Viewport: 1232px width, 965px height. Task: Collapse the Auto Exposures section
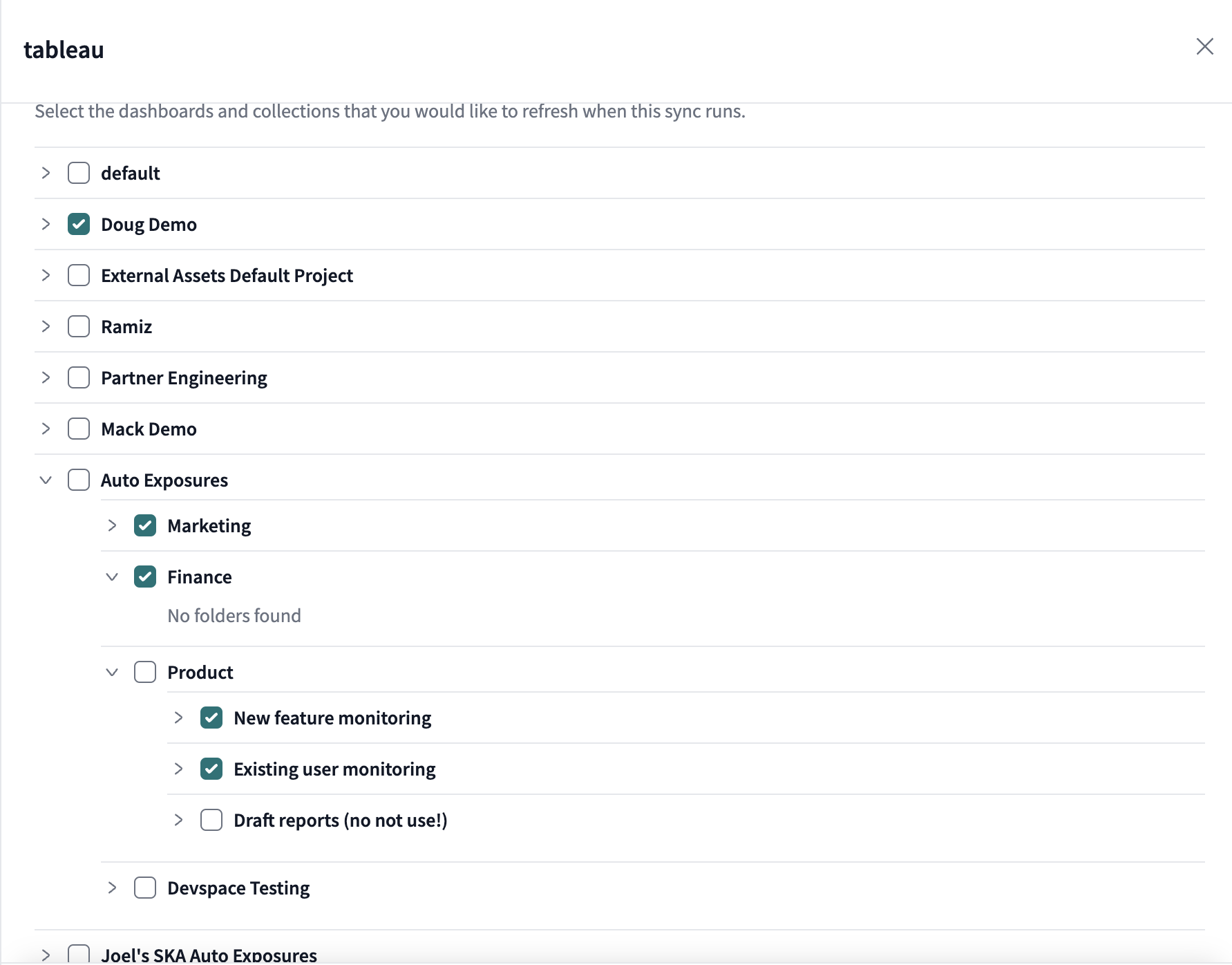46,480
